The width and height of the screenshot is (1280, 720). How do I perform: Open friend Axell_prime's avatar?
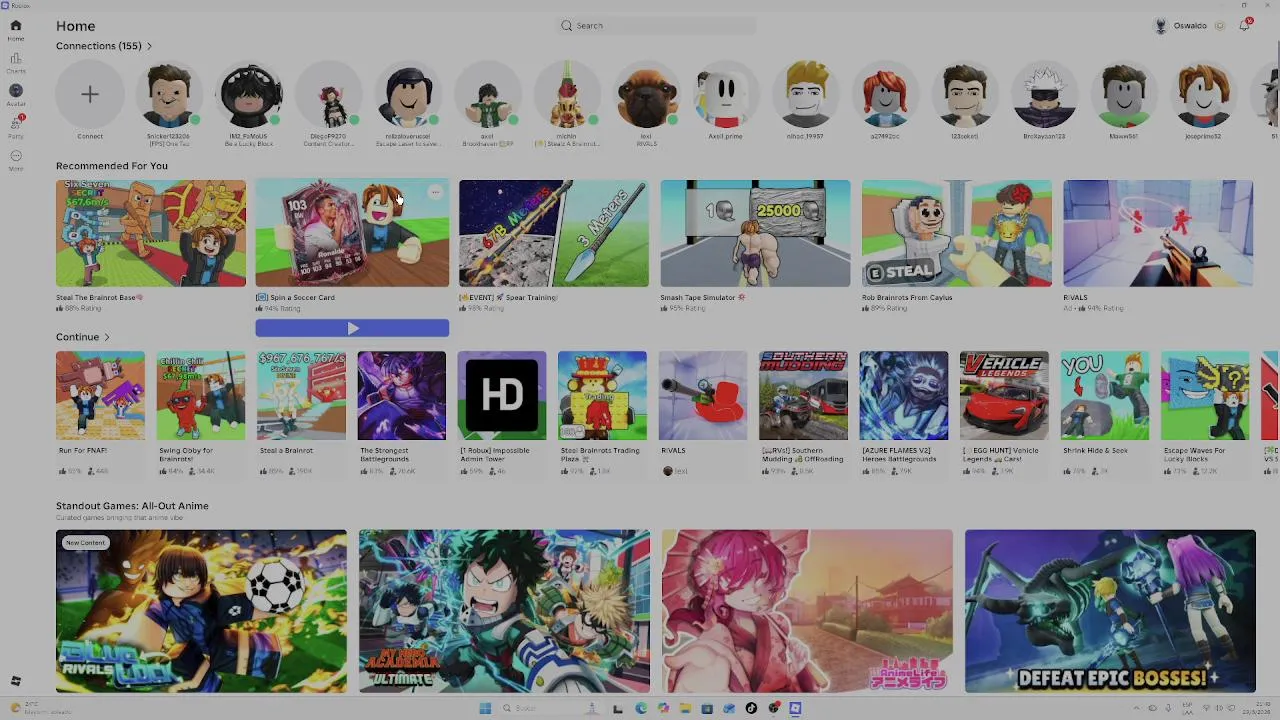[x=726, y=94]
